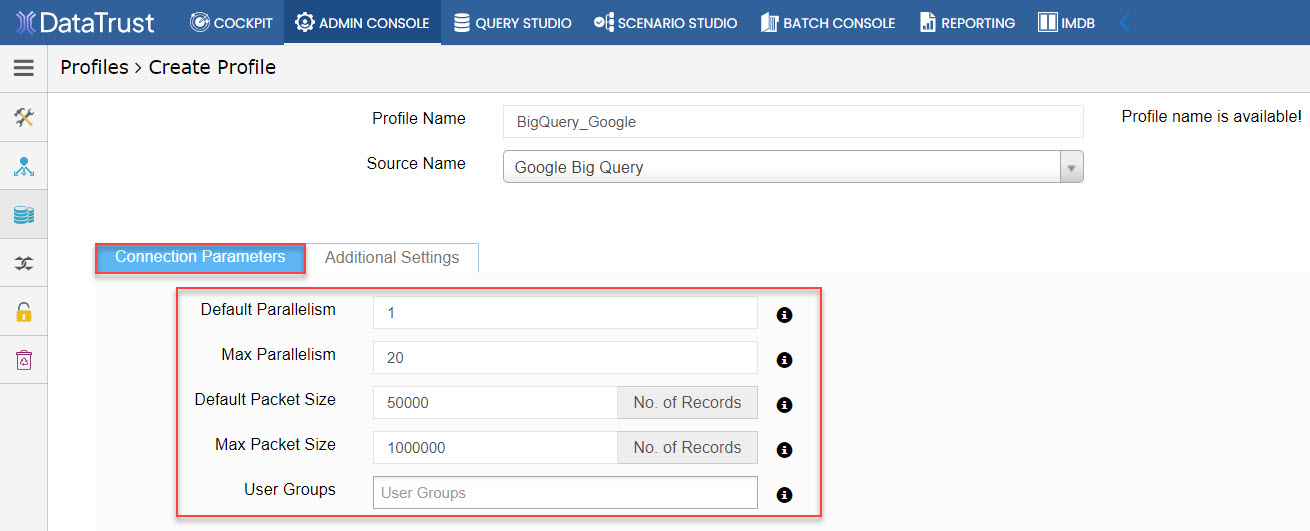Show info for User Groups
Viewport: 1310px width, 531px height.
(x=785, y=495)
